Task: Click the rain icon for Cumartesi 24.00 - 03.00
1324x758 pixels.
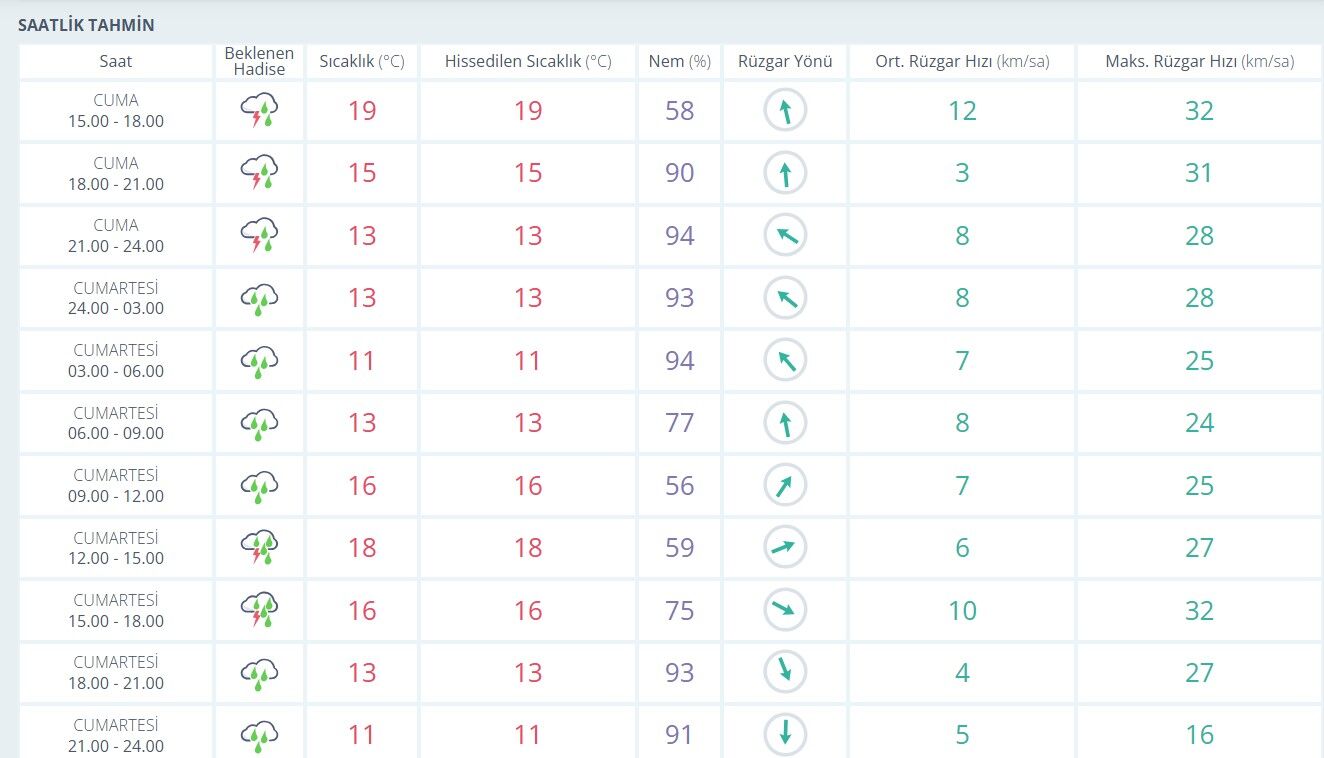Action: point(259,298)
